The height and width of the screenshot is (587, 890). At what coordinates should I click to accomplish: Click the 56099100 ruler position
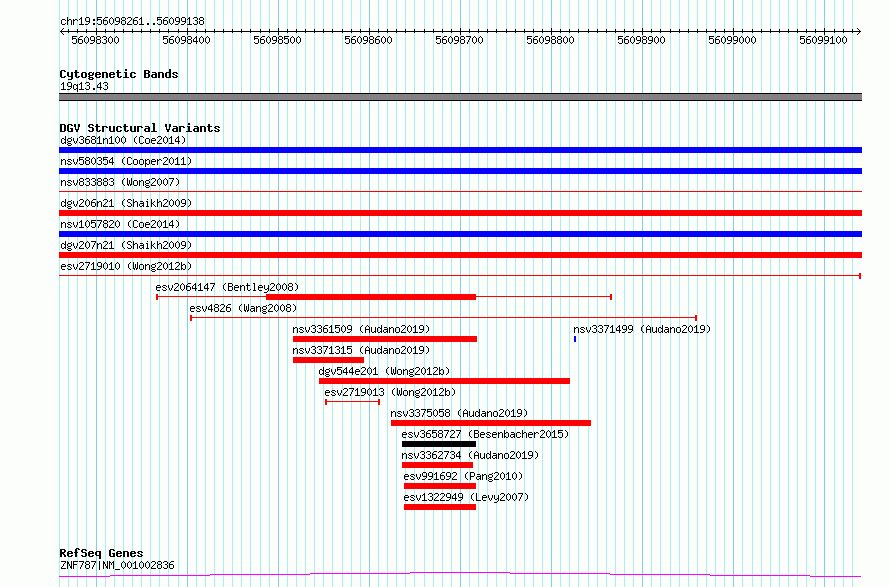[824, 40]
